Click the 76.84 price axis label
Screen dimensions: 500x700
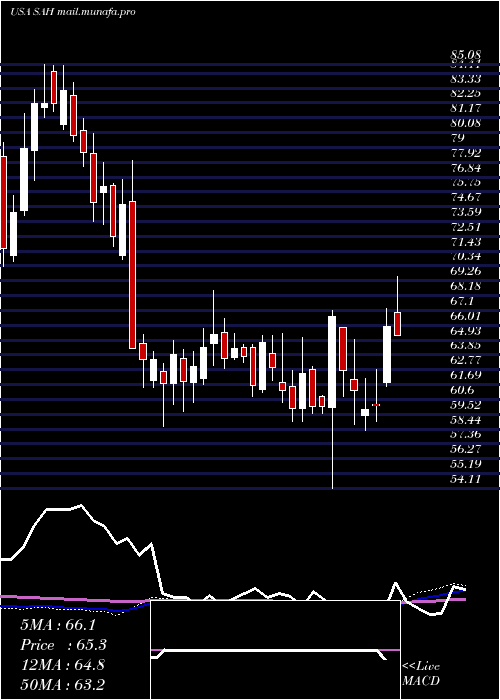[x=466, y=168]
